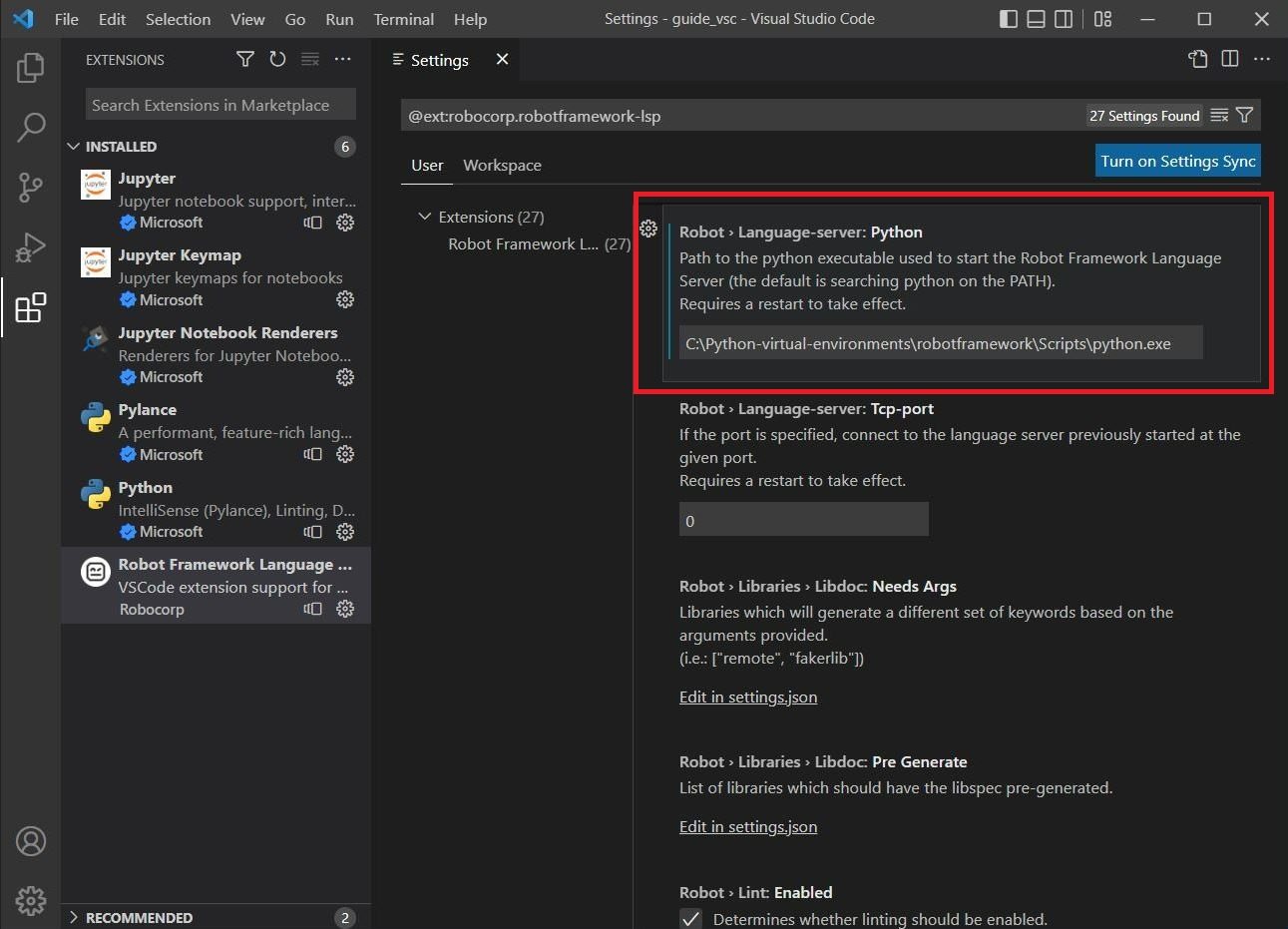Select the Jupyter extension entry

[215, 200]
